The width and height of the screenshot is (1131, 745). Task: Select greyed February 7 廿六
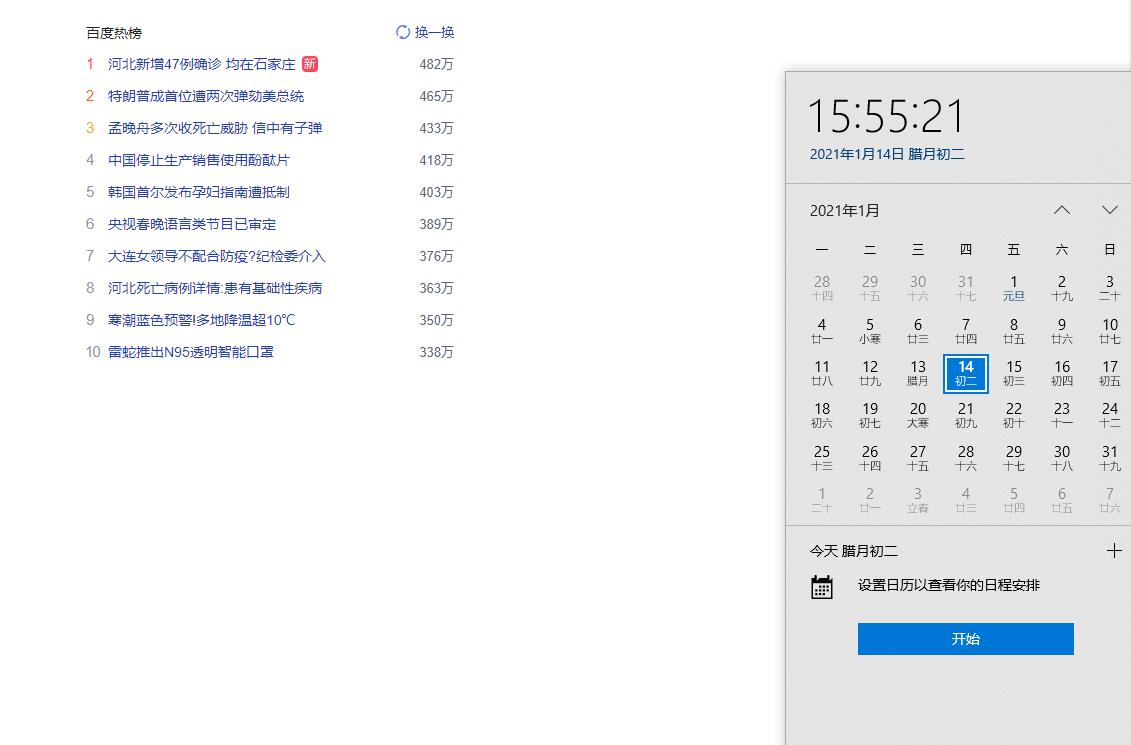tap(1109, 501)
